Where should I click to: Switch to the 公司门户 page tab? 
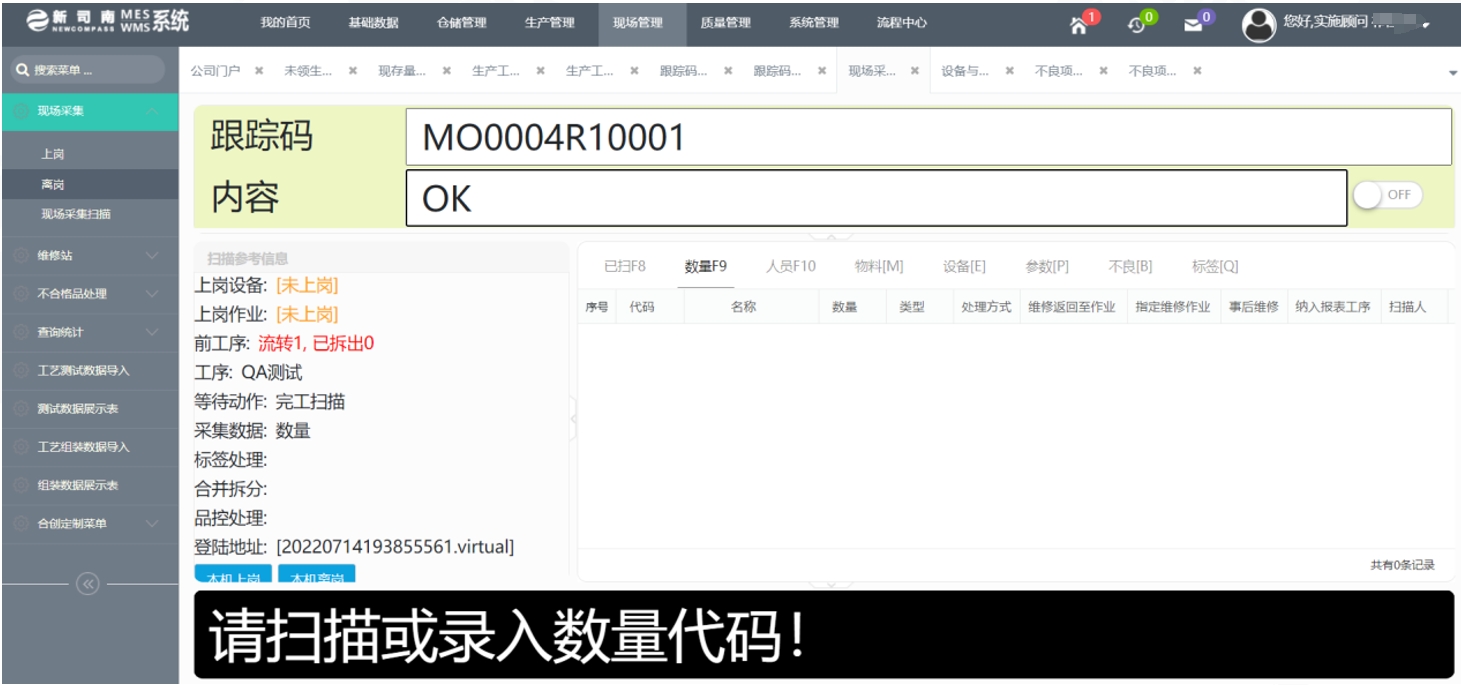215,71
